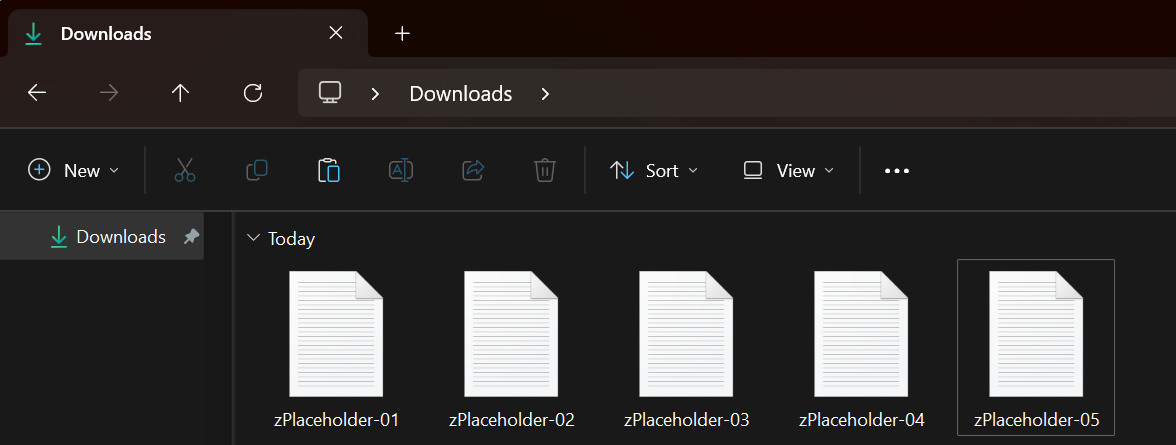This screenshot has width=1176, height=445.
Task: Open a new tab with plus
Action: coord(403,34)
